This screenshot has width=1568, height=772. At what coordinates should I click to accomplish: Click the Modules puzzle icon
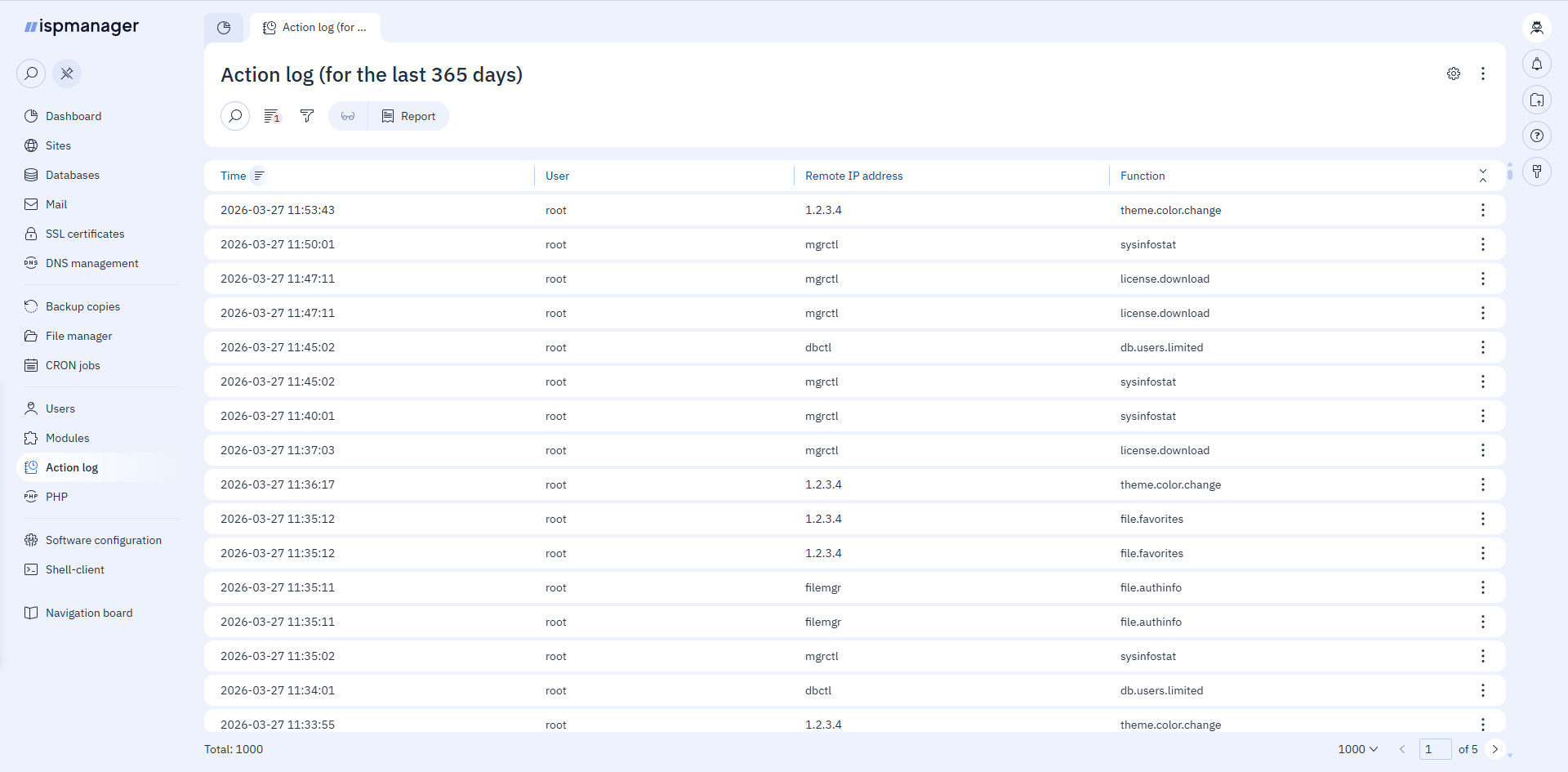(x=31, y=438)
